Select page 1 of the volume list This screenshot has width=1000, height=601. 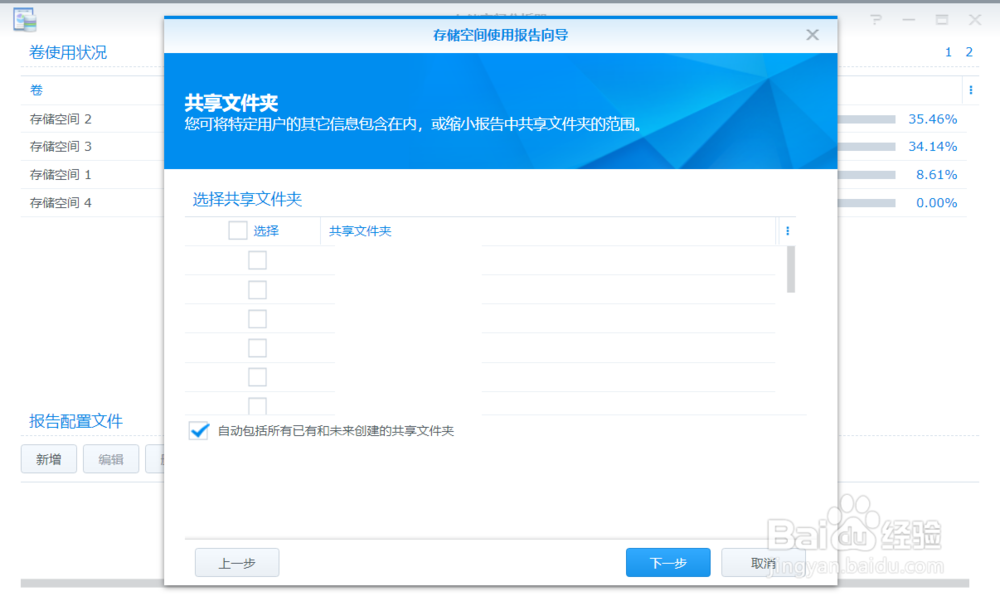(x=947, y=52)
